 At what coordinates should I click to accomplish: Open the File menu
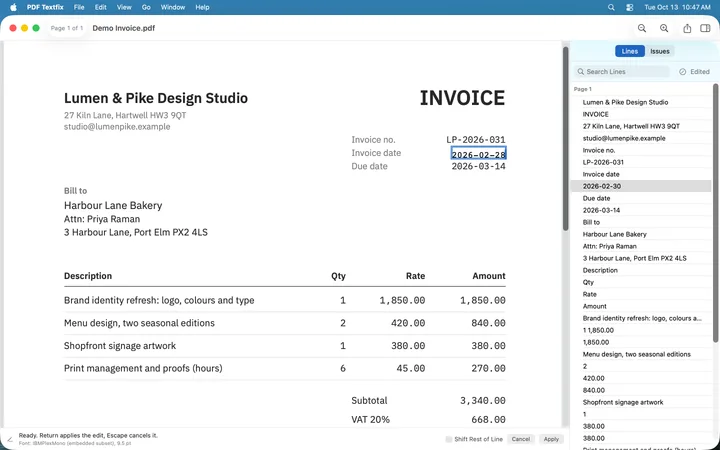coord(79,7)
